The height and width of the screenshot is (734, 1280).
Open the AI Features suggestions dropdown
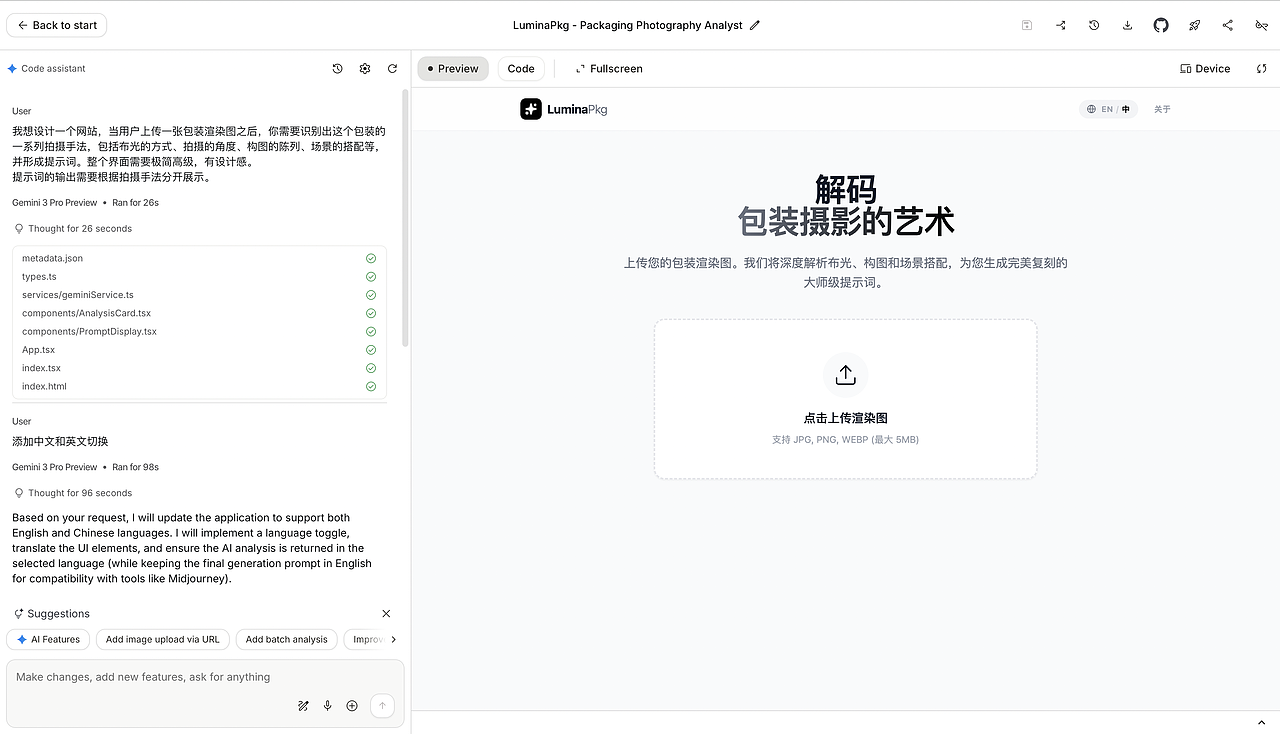point(48,639)
